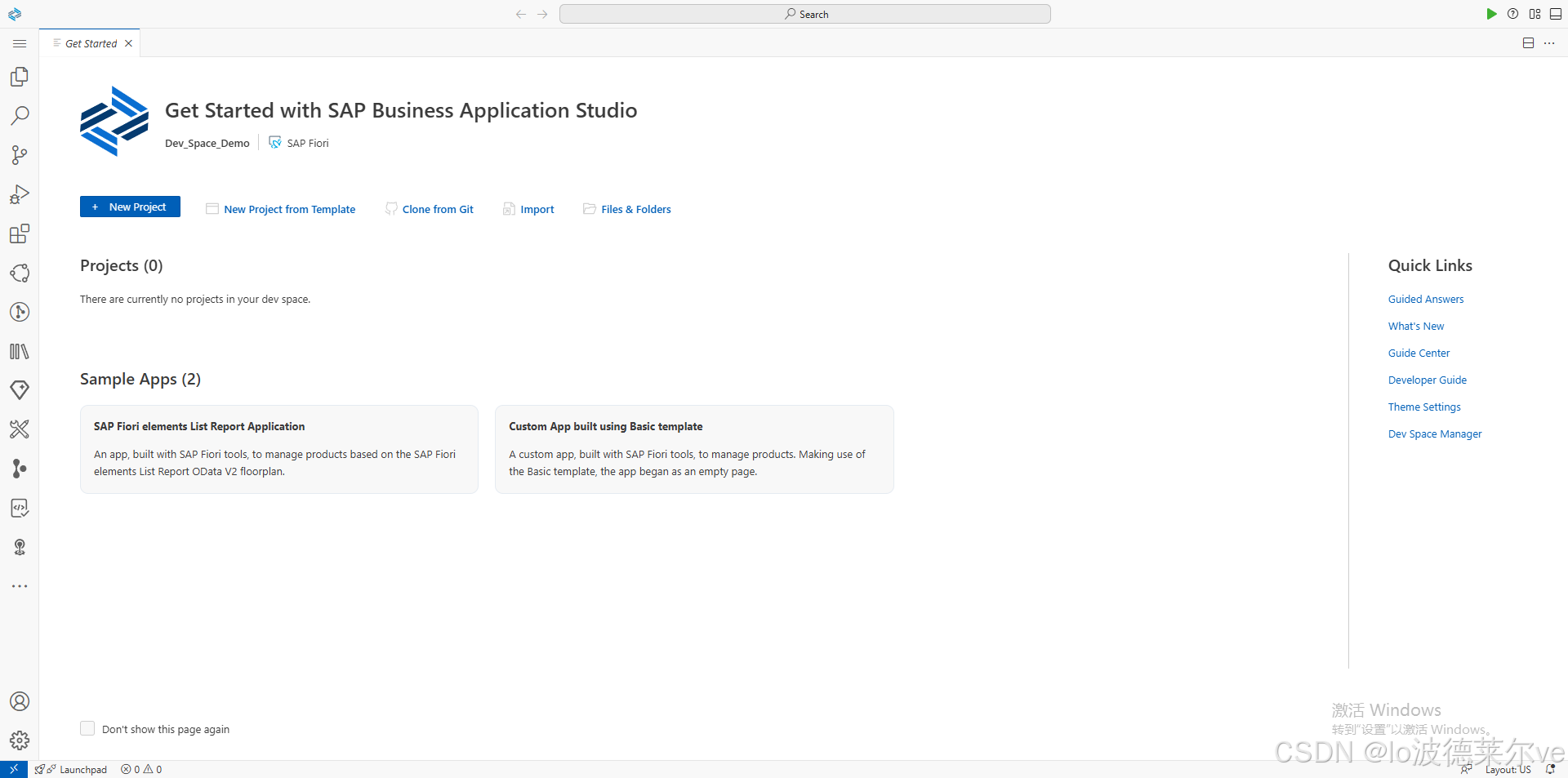Open the circular three-node sidebar icon
Viewport: 1568px width, 778px height.
click(20, 273)
